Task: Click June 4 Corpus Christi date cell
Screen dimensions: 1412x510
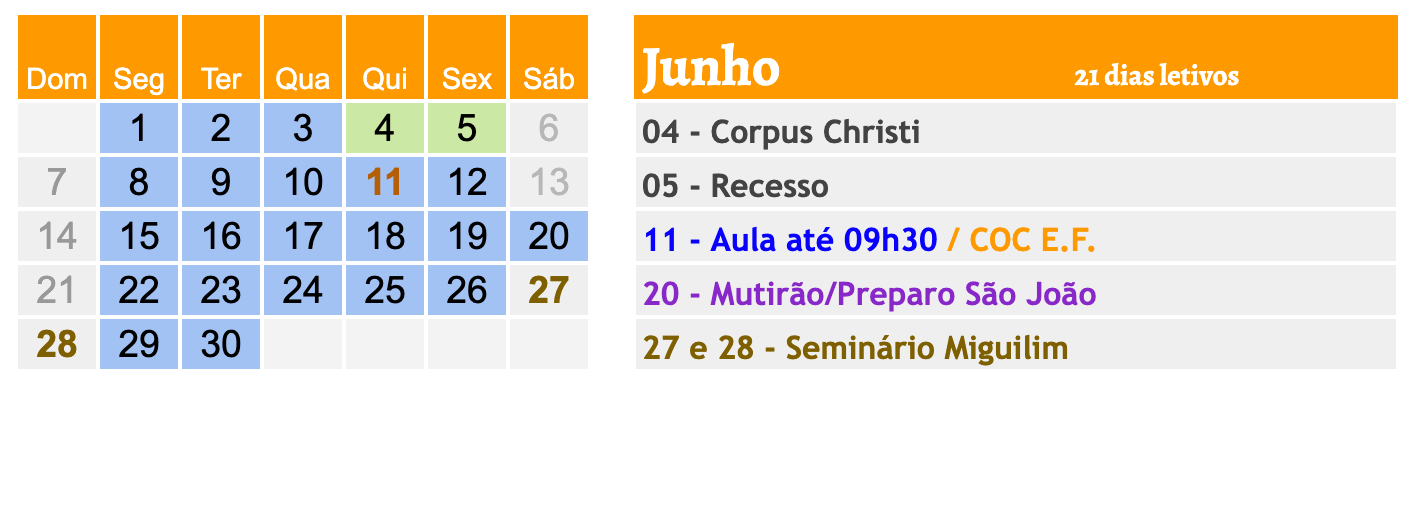Action: [x=385, y=129]
